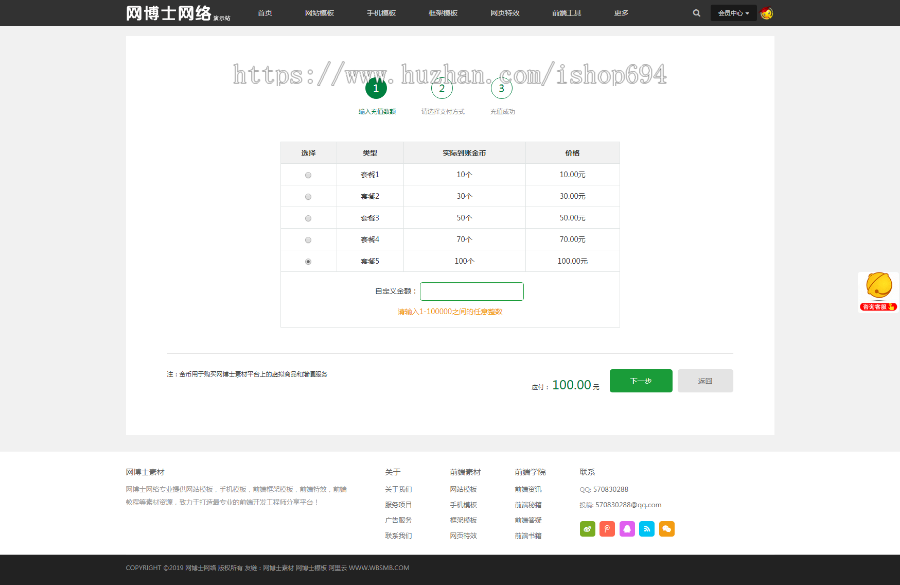The image size is (900, 585).
Task: Open the orange RSS feed icon in footer
Action: (x=645, y=530)
